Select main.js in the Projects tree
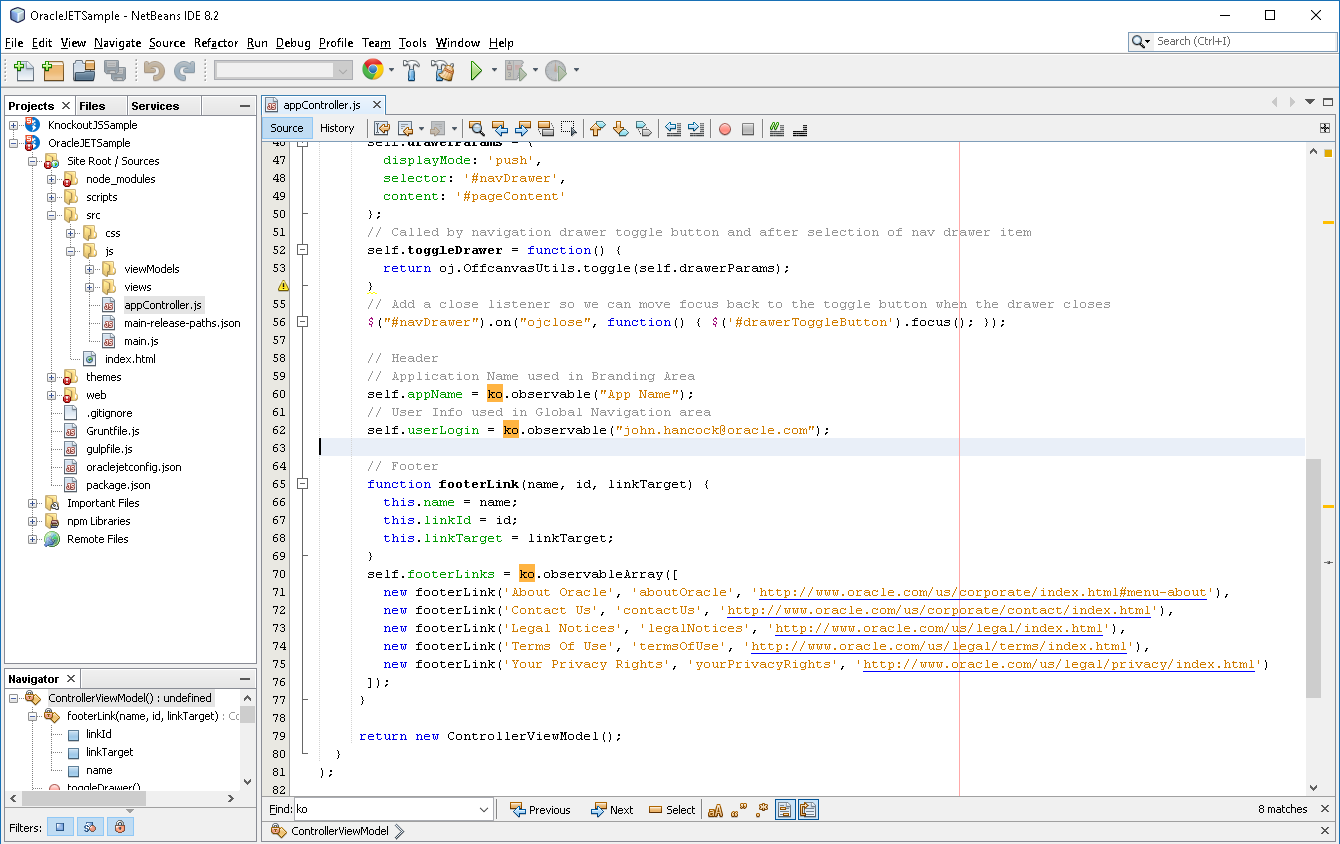The width and height of the screenshot is (1340, 844). click(x=141, y=341)
